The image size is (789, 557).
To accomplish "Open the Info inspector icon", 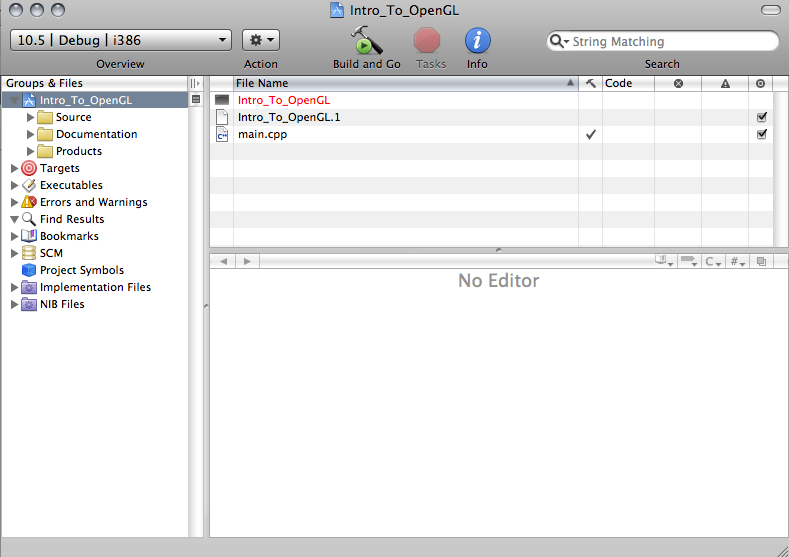I will (x=477, y=41).
